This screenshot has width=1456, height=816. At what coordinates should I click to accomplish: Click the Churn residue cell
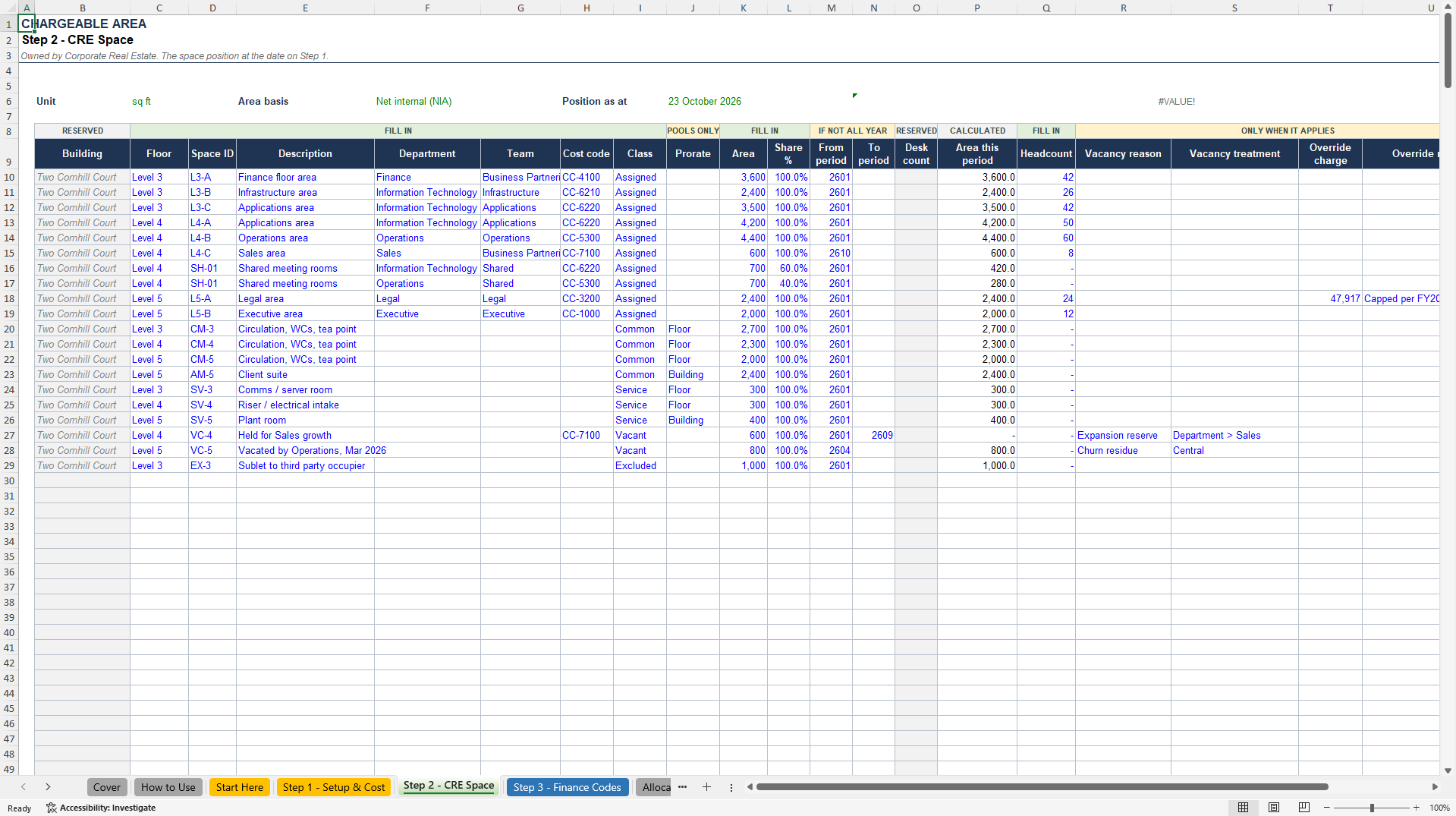1123,450
